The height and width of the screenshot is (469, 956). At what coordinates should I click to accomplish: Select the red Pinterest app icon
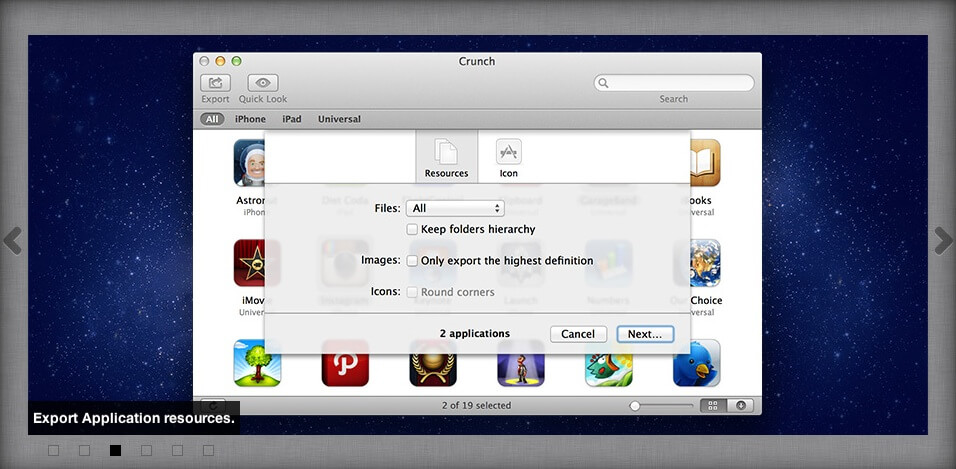coord(345,363)
